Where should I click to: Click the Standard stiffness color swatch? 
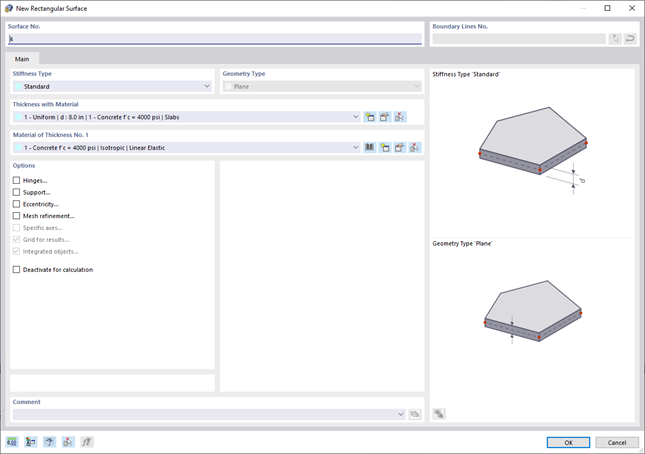point(19,86)
